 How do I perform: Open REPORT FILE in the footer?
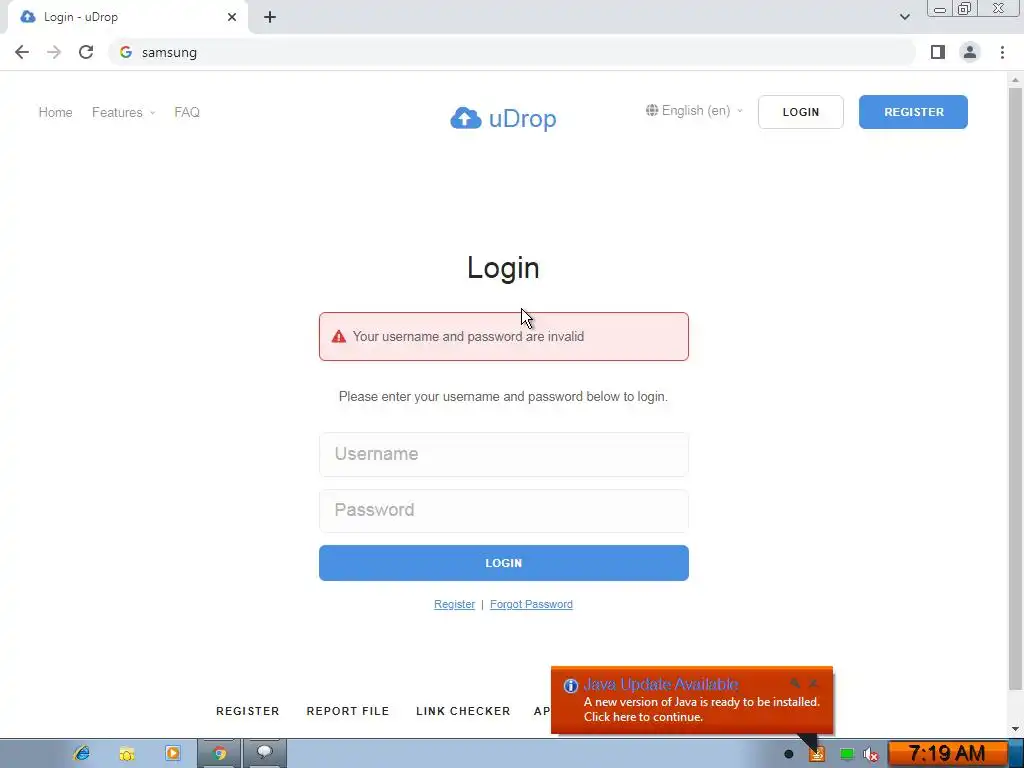click(x=347, y=711)
